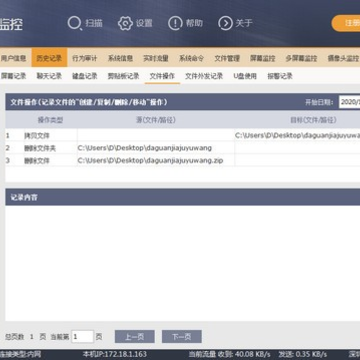Click 当前流量 收到 40.08 KB/s status

click(230, 354)
